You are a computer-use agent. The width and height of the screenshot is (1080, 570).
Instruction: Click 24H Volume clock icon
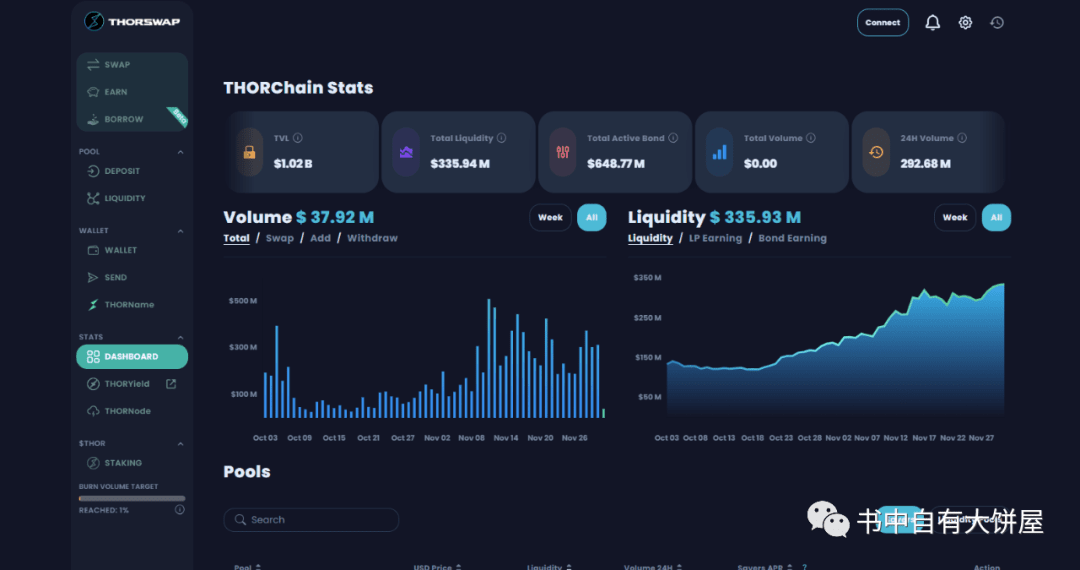(876, 152)
